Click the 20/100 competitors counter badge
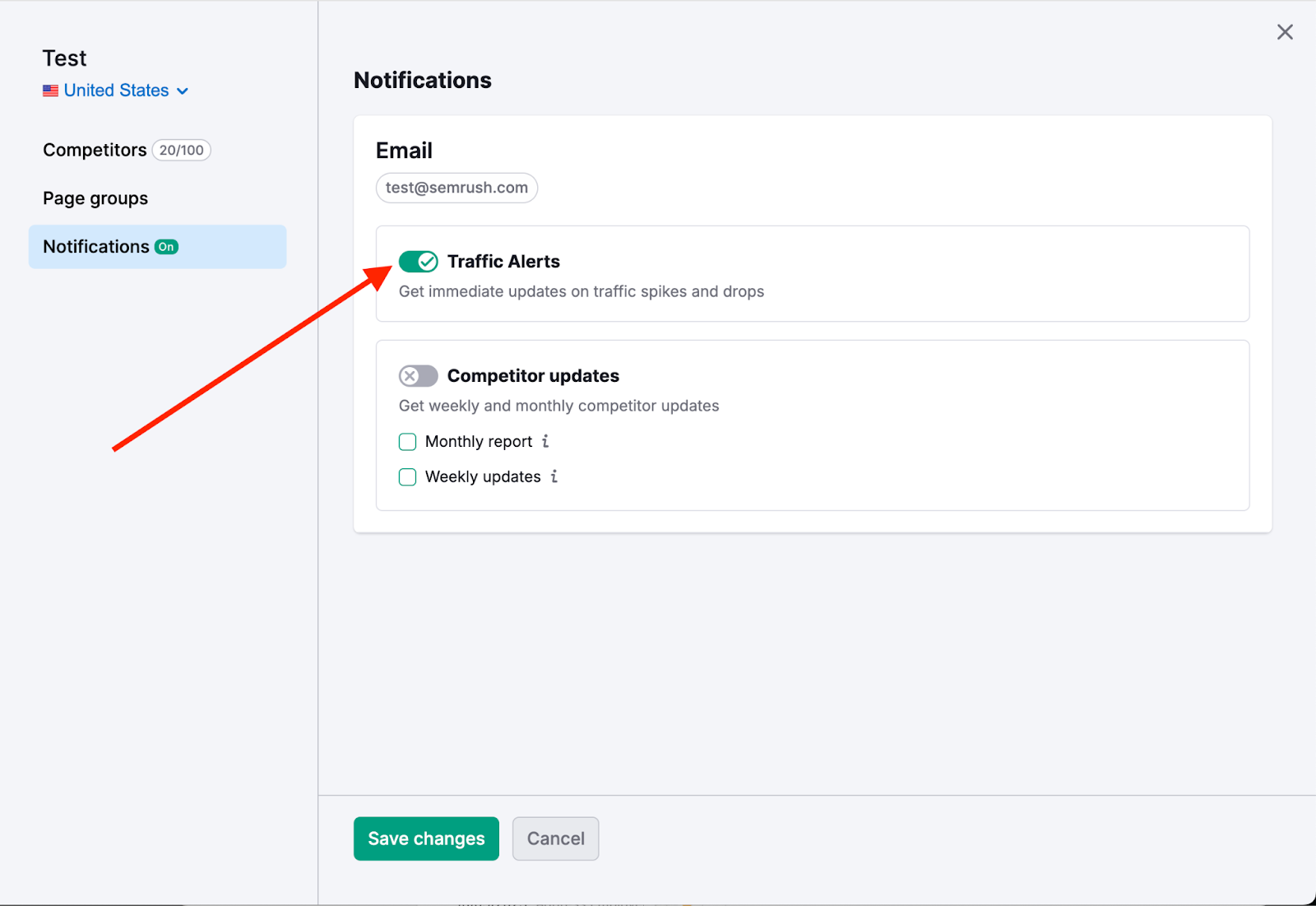Image resolution: width=1316 pixels, height=906 pixels. pyautogui.click(x=181, y=150)
